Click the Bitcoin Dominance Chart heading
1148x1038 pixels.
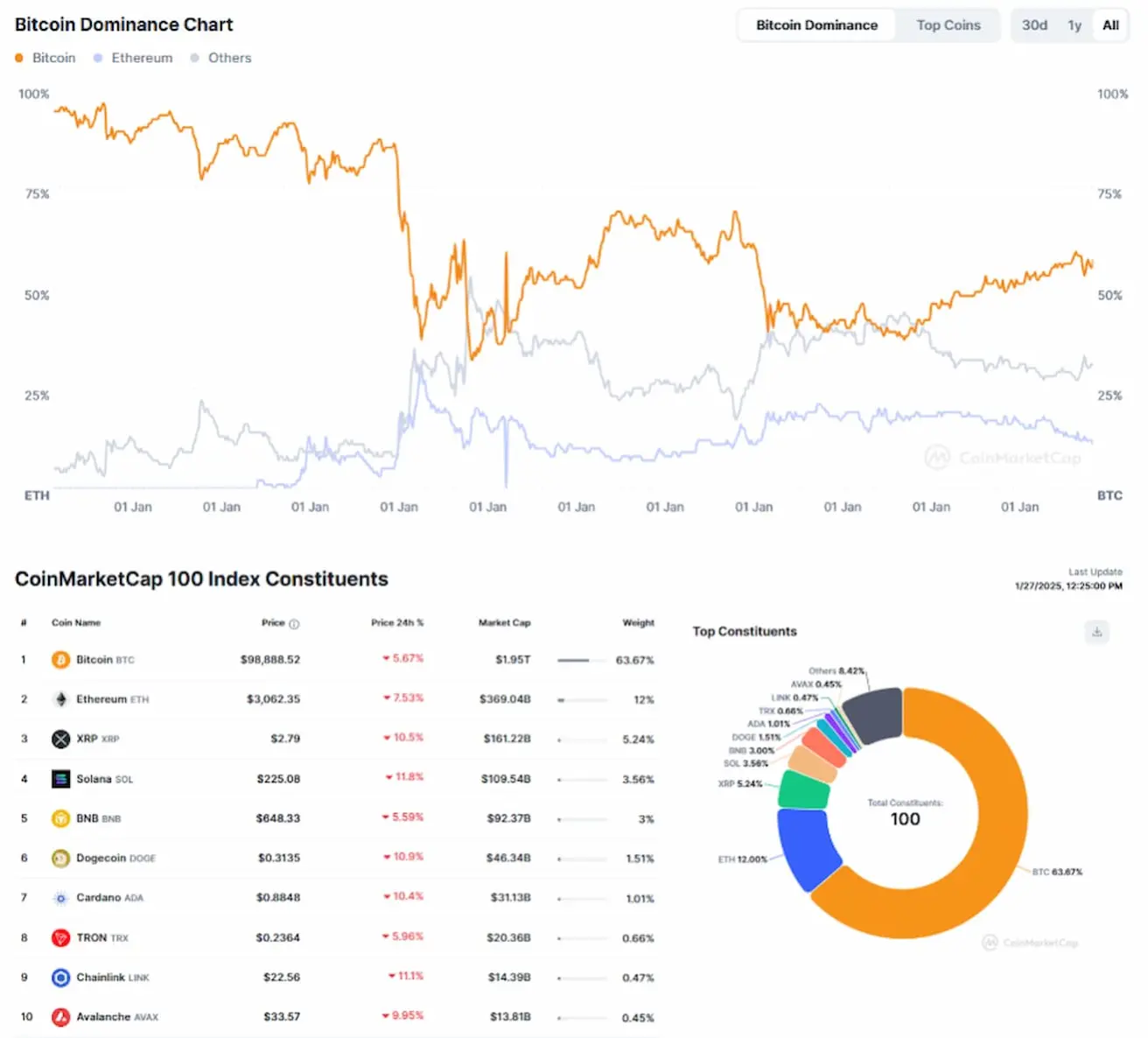[124, 25]
